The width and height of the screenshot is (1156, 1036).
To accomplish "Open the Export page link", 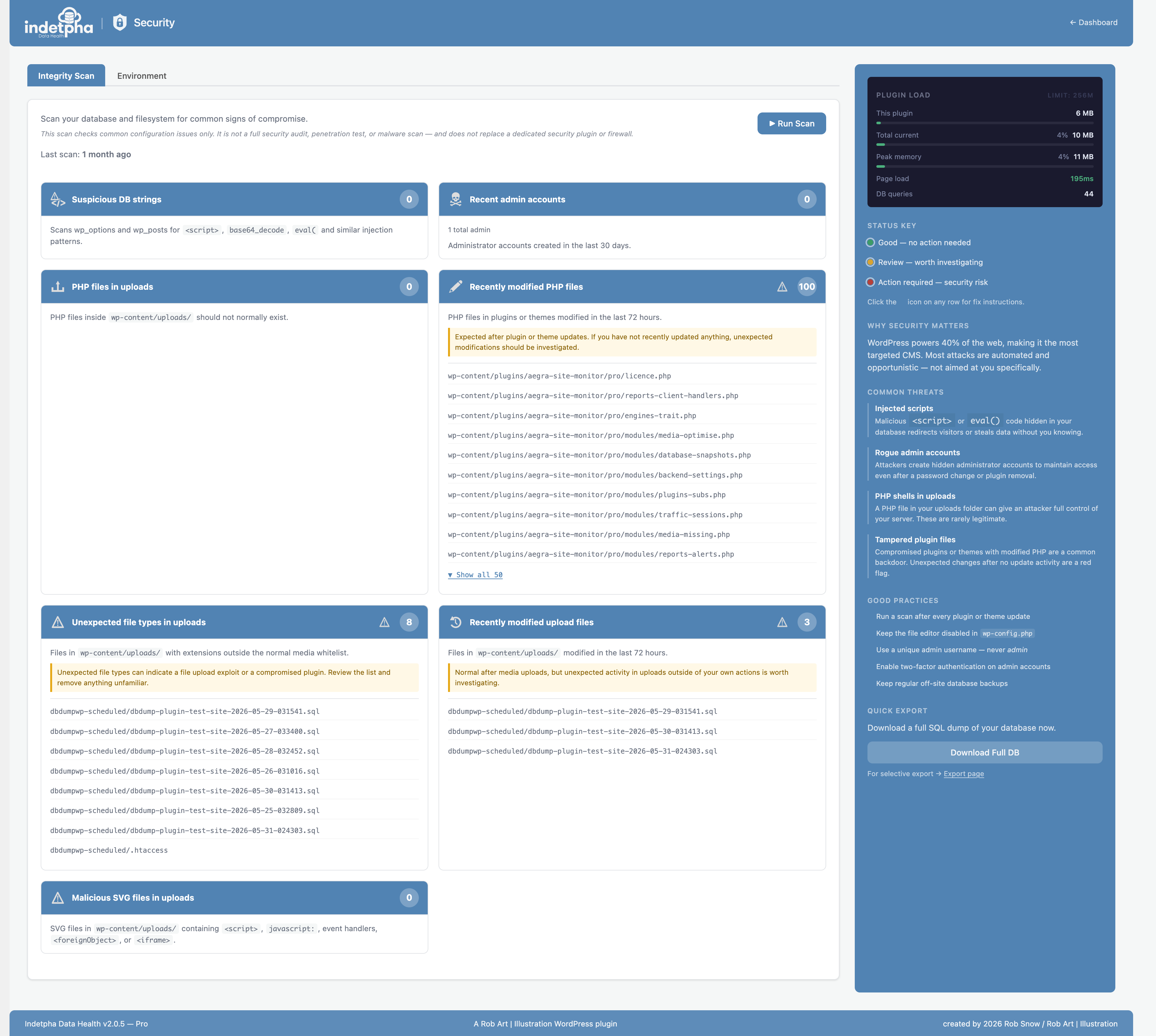I will pyautogui.click(x=963, y=774).
